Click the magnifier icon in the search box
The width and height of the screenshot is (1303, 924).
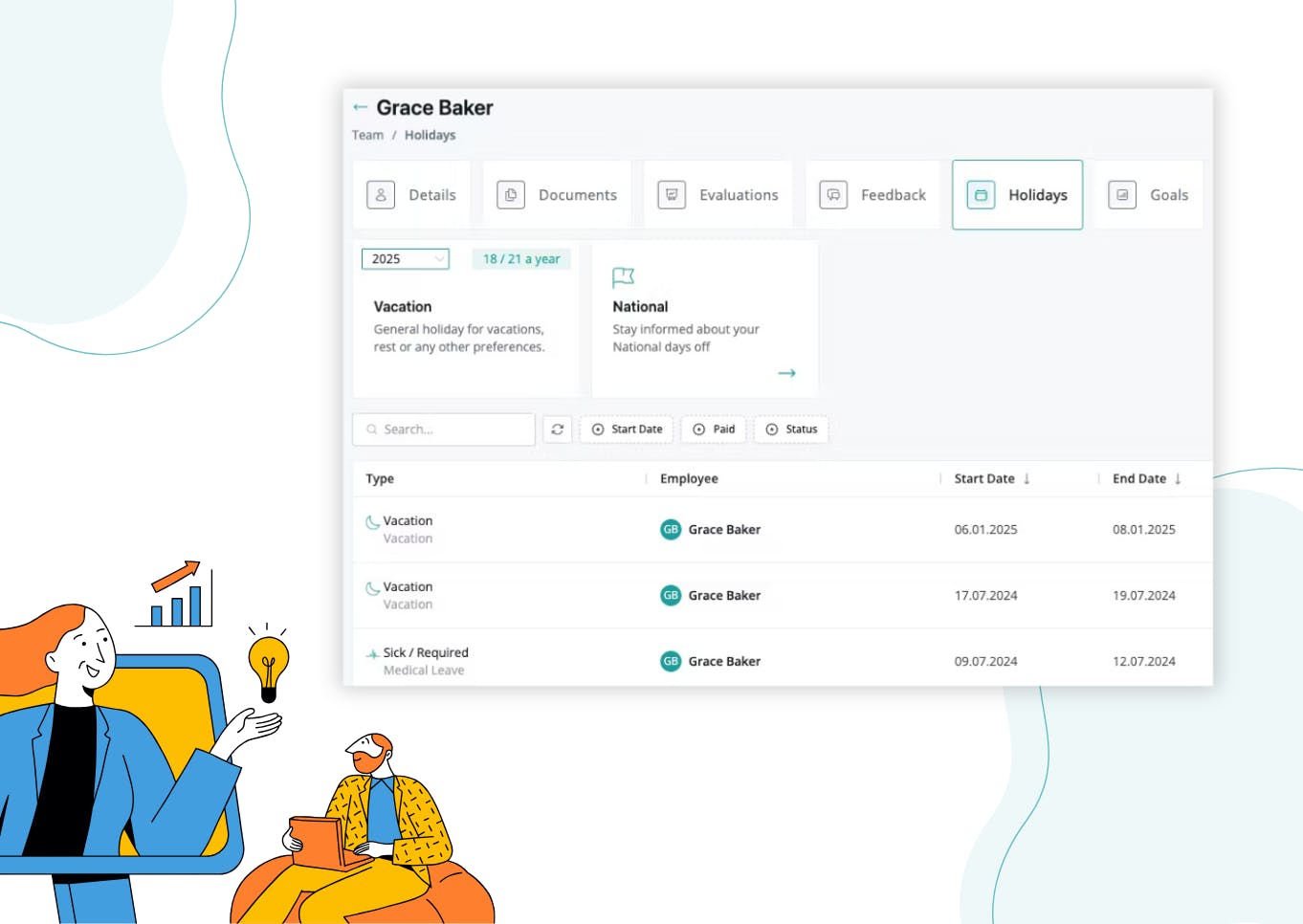371,429
